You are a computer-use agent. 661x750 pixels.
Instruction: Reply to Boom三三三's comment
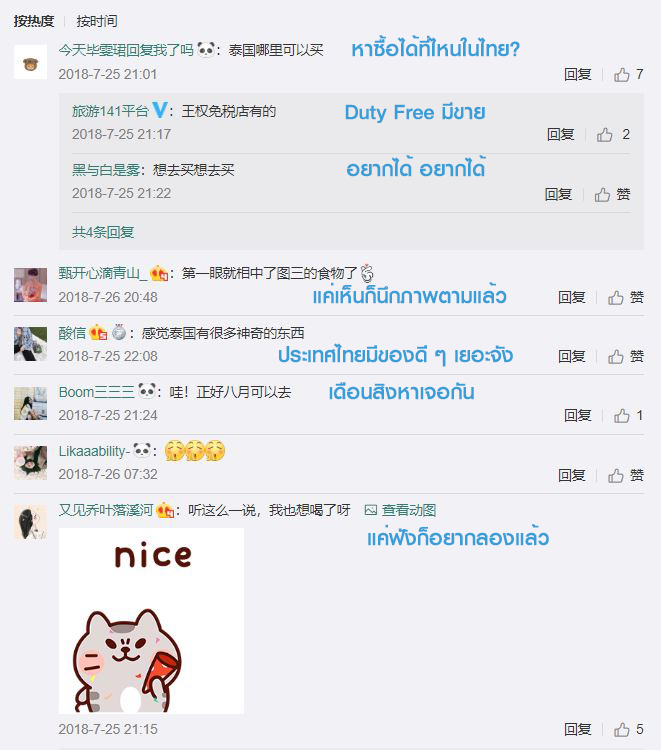point(577,416)
